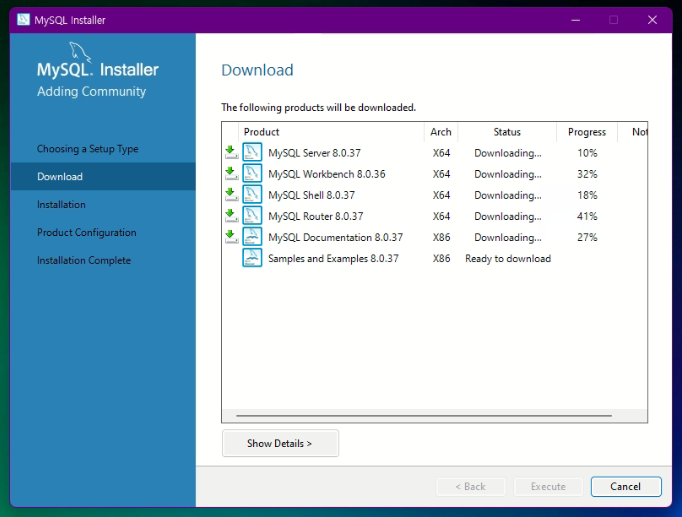
Task: Click green download arrow beside MySQL Server
Action: (231, 152)
